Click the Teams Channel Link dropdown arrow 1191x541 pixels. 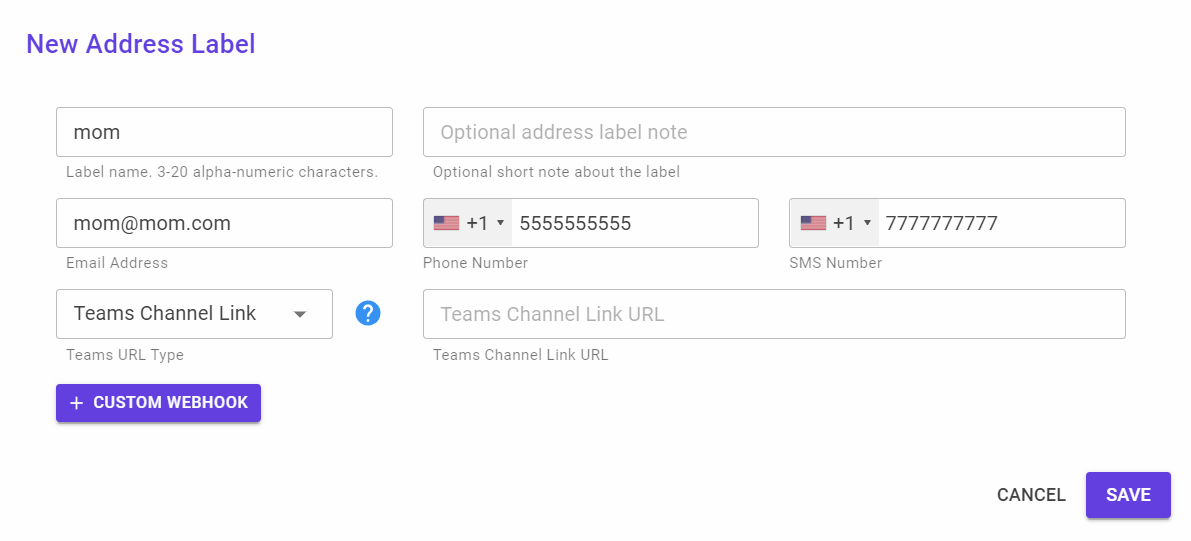point(300,314)
